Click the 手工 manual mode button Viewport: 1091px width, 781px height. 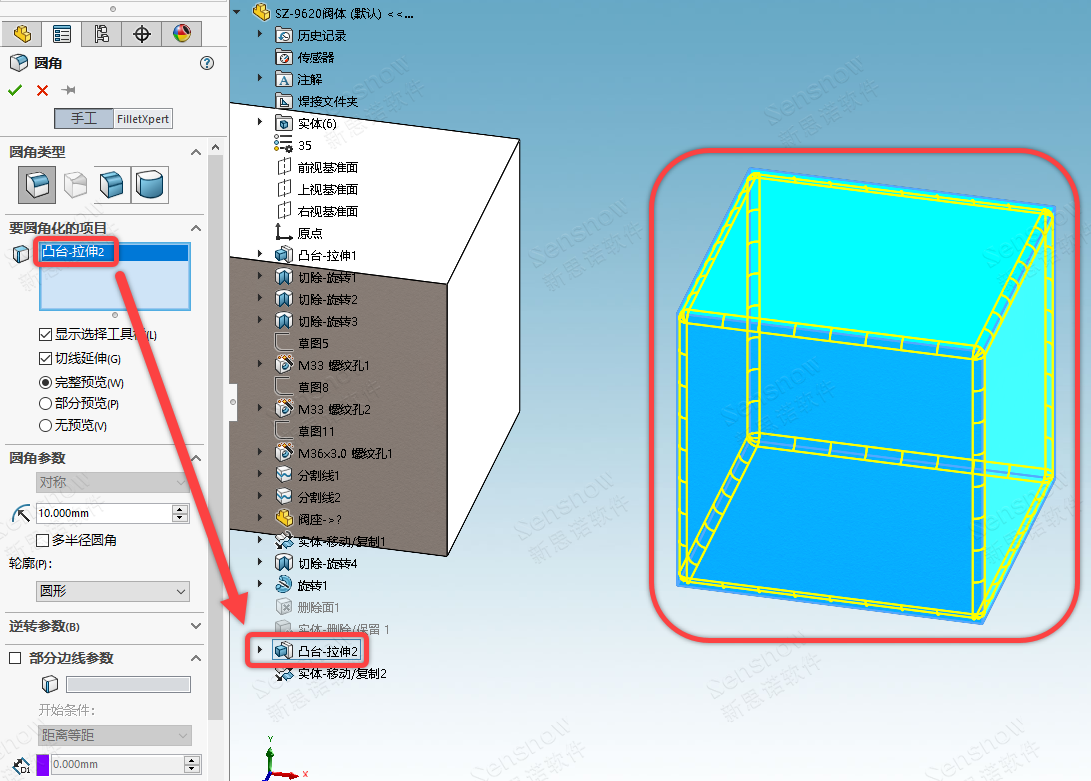pos(84,119)
